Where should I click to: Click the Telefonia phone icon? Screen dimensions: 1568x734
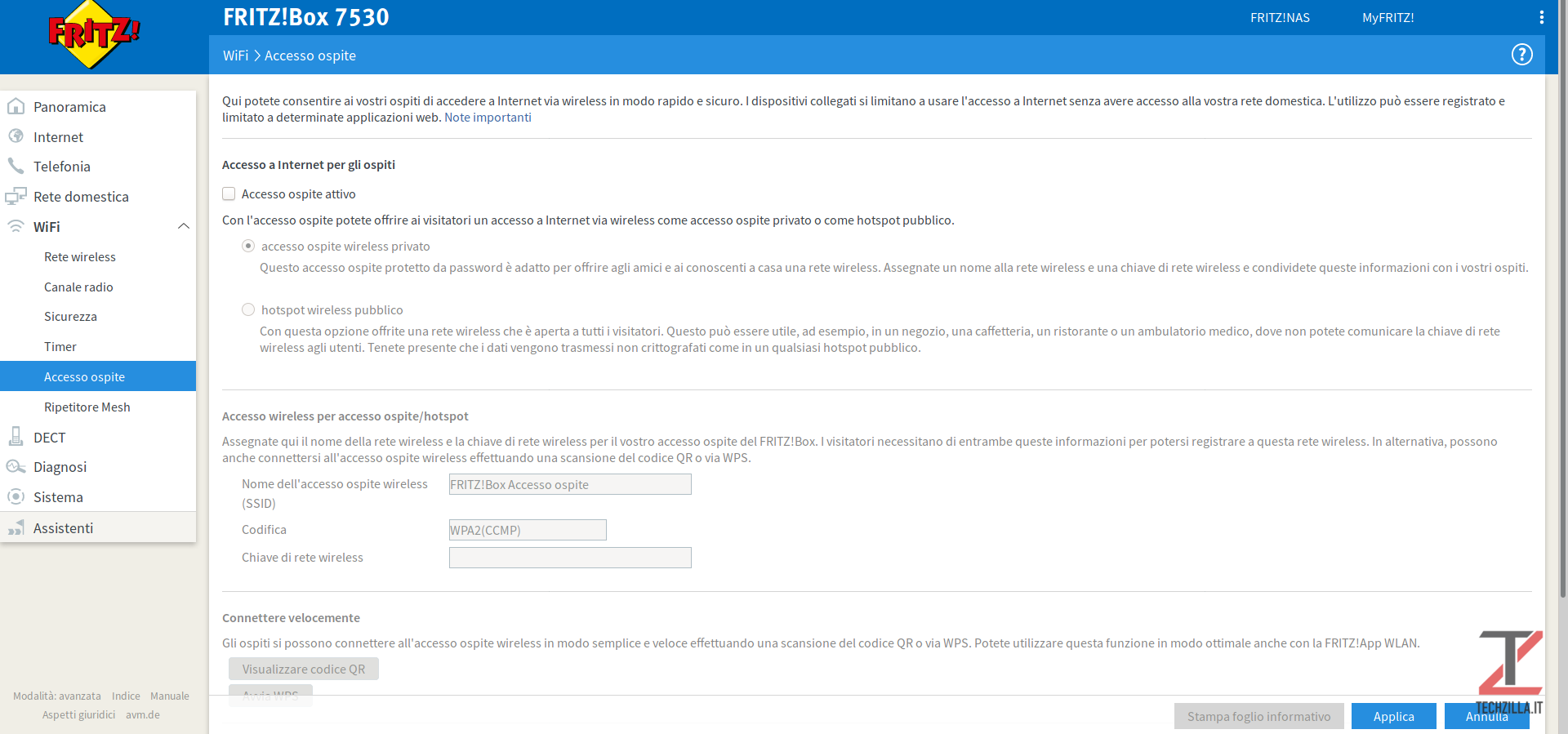(16, 166)
